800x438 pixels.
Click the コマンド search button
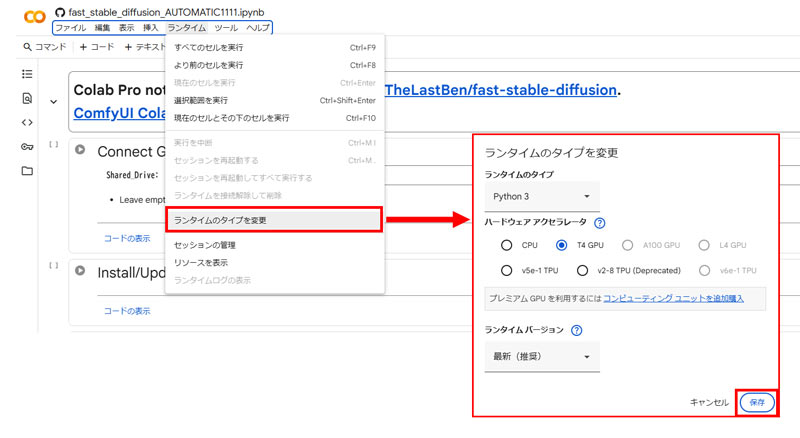(x=45, y=47)
